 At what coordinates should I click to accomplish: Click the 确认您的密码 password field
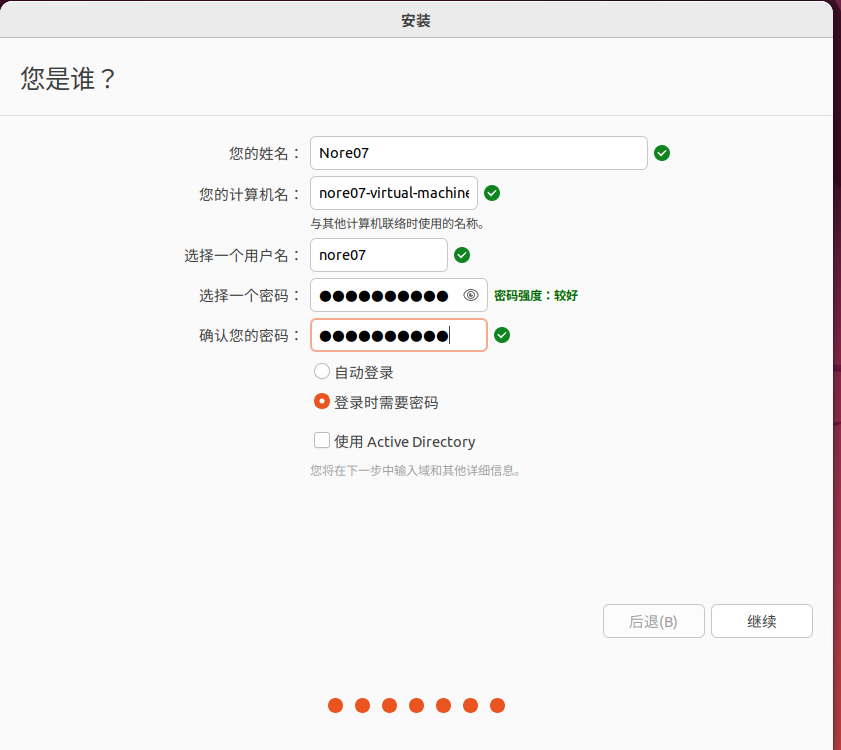[x=398, y=335]
